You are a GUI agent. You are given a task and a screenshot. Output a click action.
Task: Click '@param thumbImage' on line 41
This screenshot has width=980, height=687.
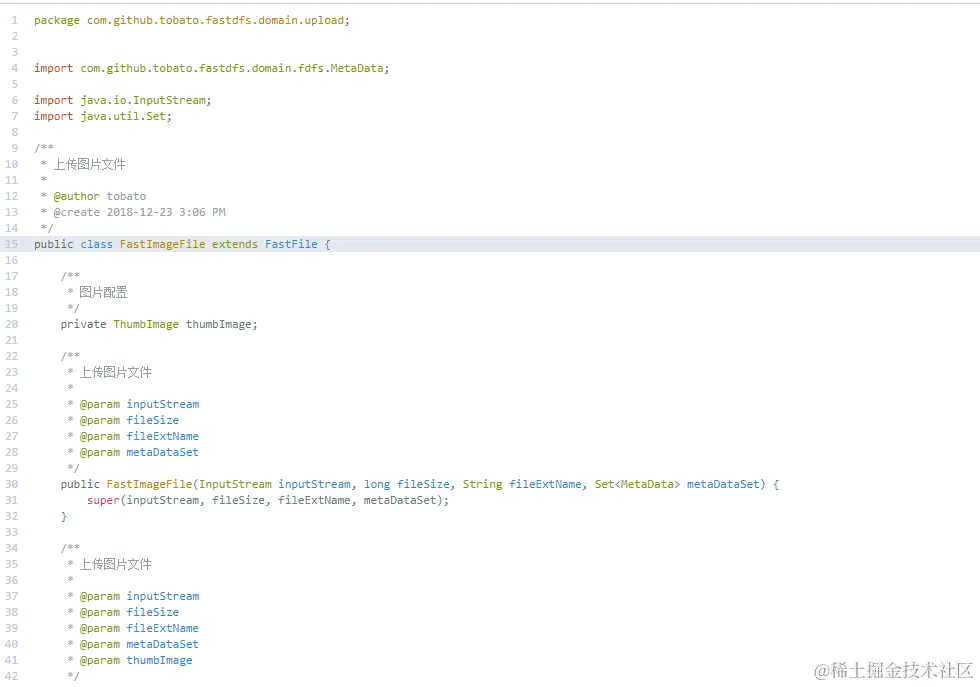(x=136, y=661)
